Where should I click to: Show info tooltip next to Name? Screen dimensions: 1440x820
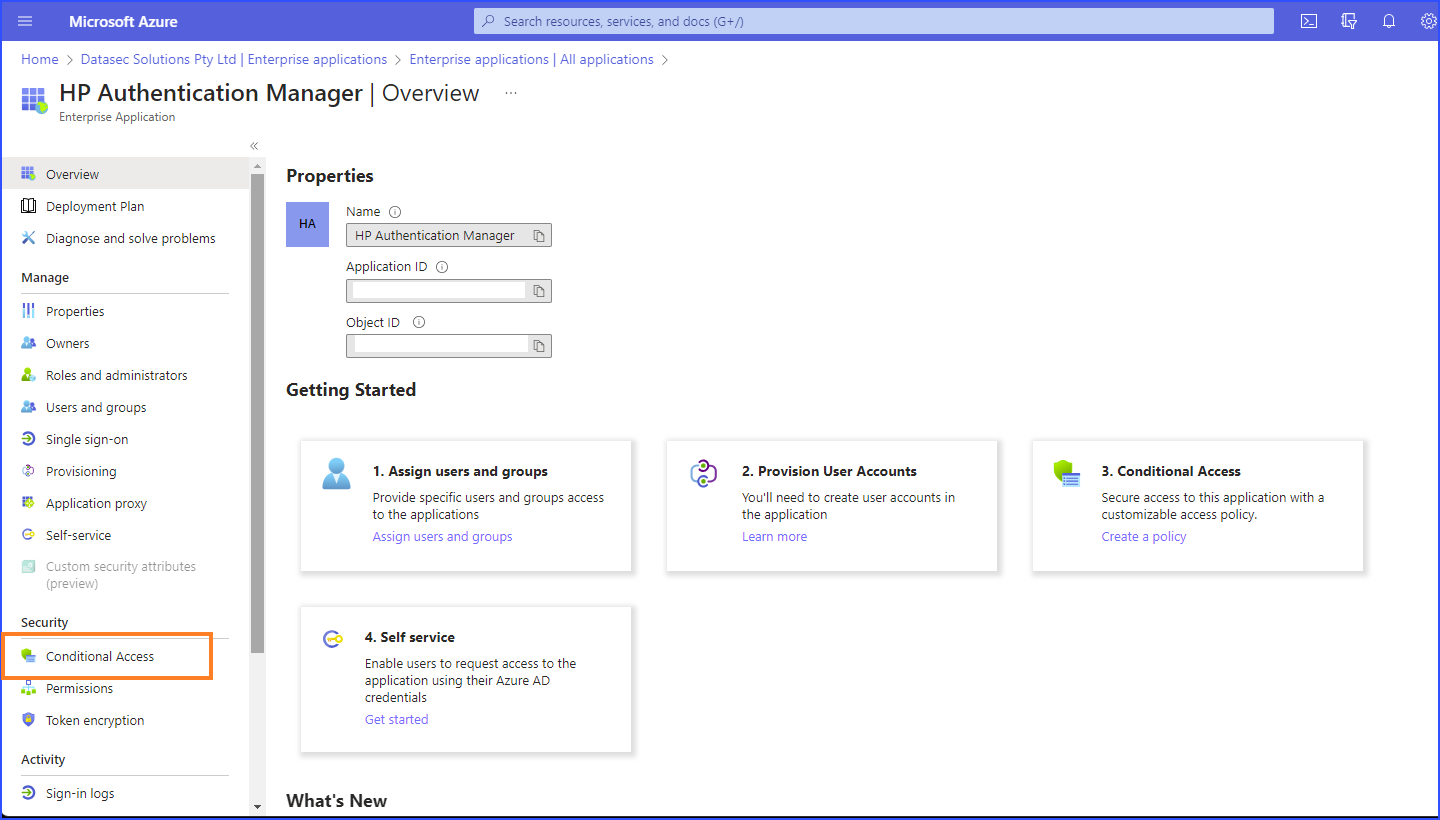click(395, 212)
